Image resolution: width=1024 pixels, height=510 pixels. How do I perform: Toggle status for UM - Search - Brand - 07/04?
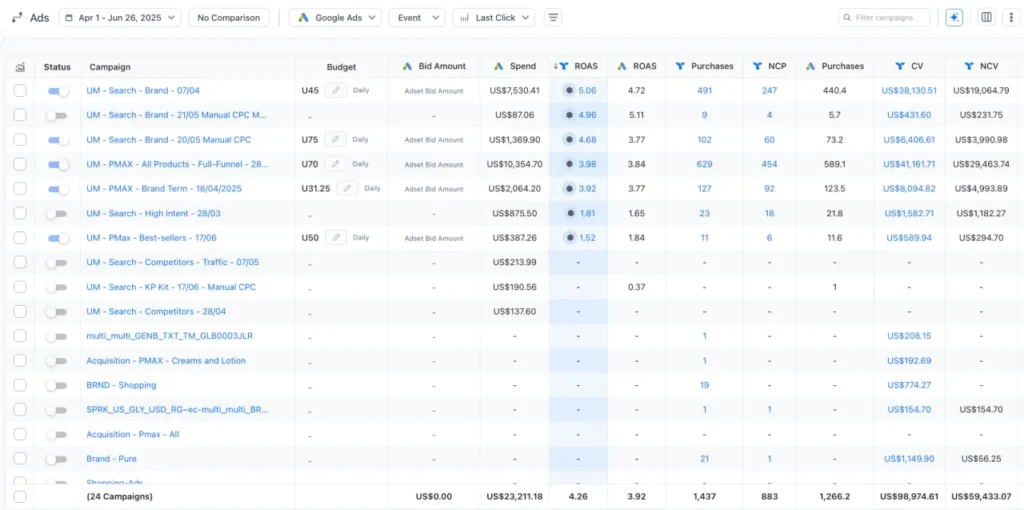(58, 91)
